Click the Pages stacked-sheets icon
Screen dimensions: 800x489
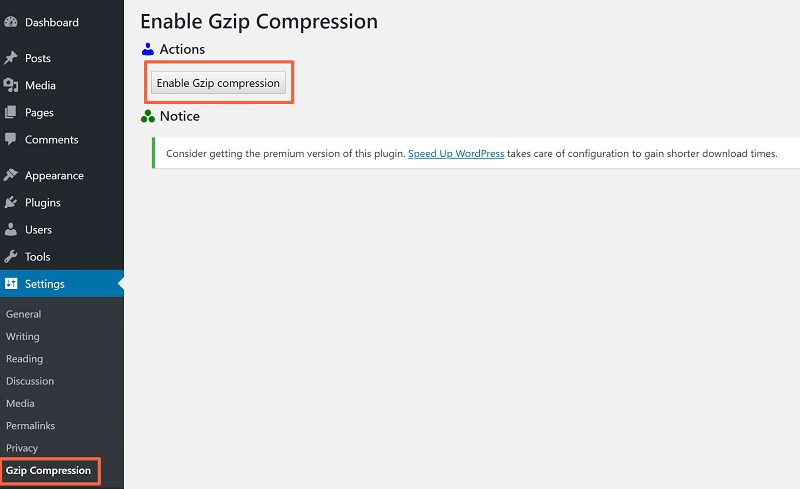pos(11,112)
